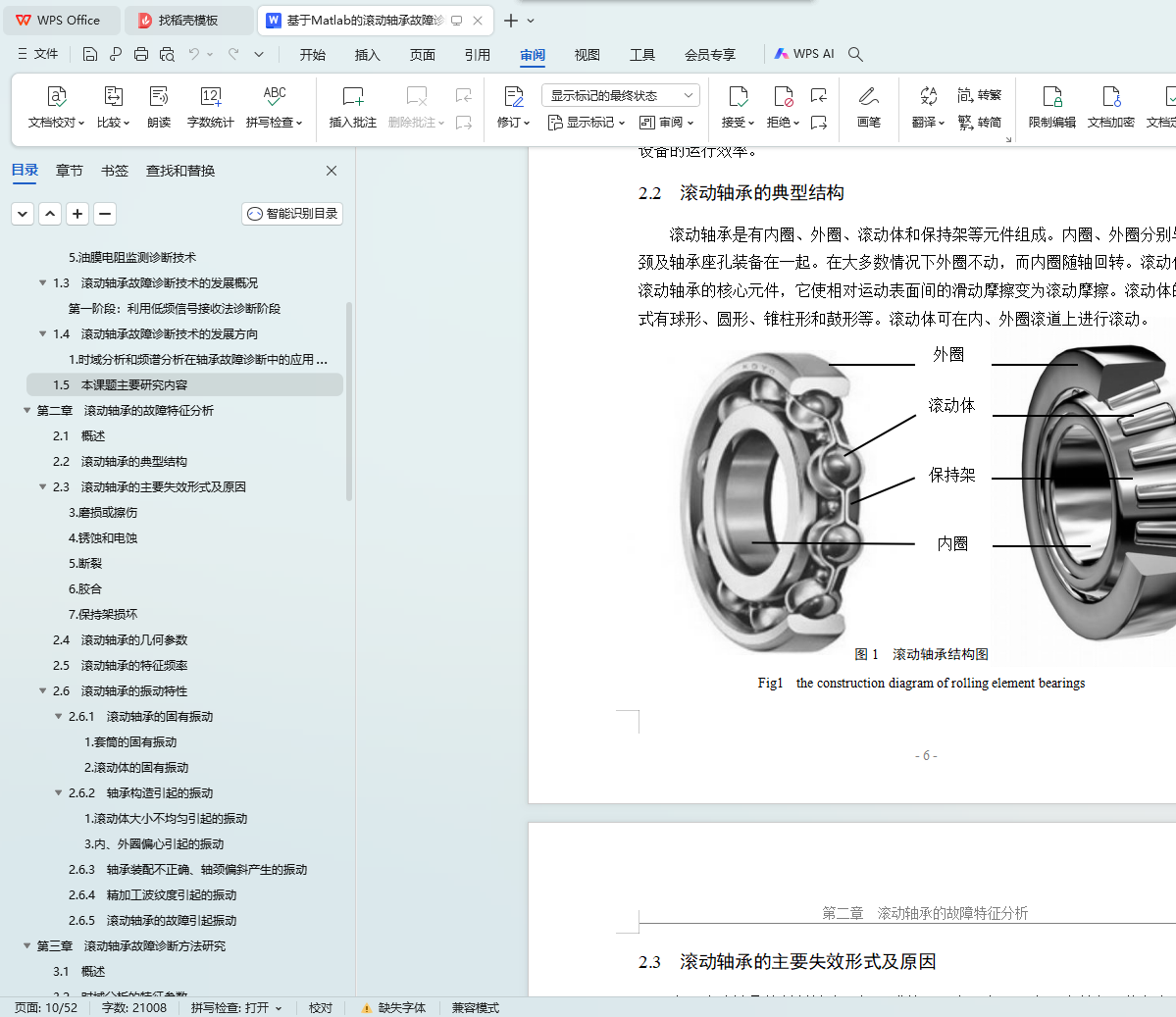Image resolution: width=1176 pixels, height=1017 pixels.
Task: Jump to outline item 2.5 滚动轴承的特征频率
Action: point(120,665)
